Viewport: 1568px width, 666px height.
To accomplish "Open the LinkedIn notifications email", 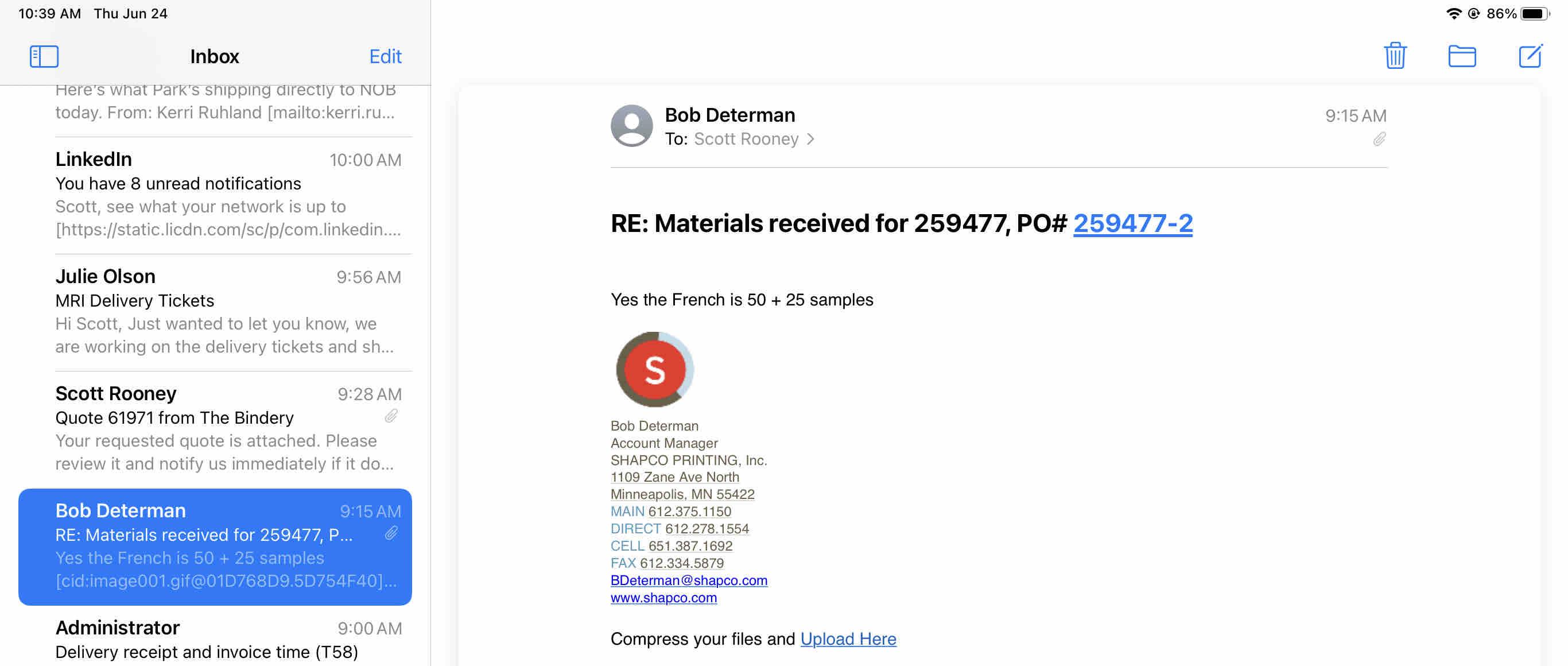I will point(228,194).
